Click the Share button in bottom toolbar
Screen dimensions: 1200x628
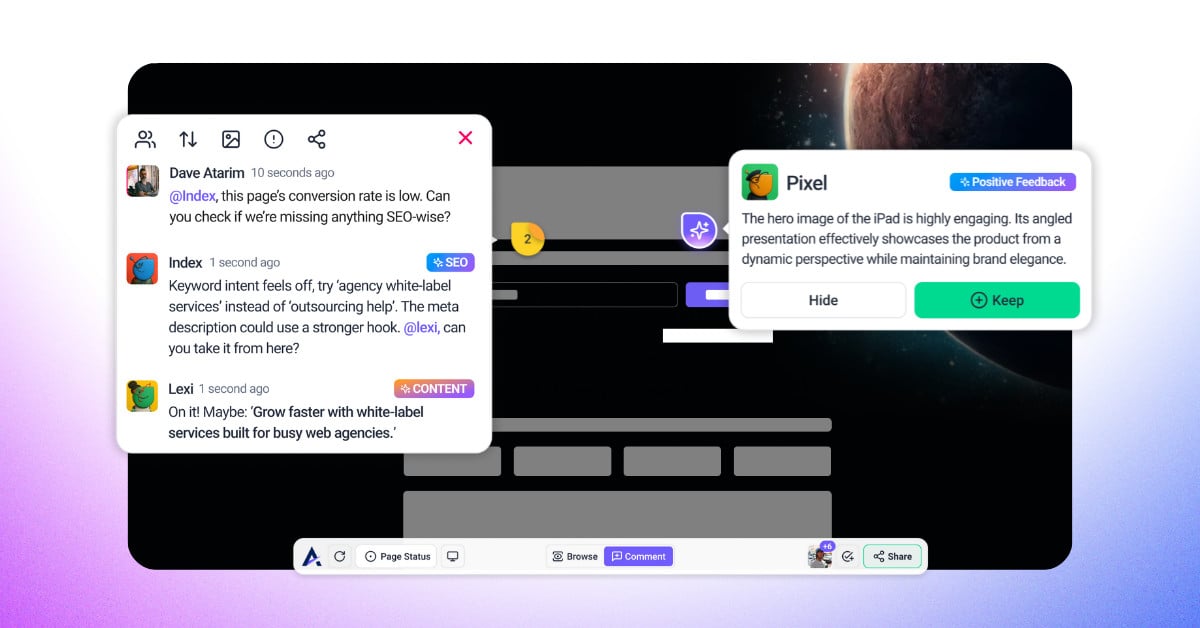point(892,557)
